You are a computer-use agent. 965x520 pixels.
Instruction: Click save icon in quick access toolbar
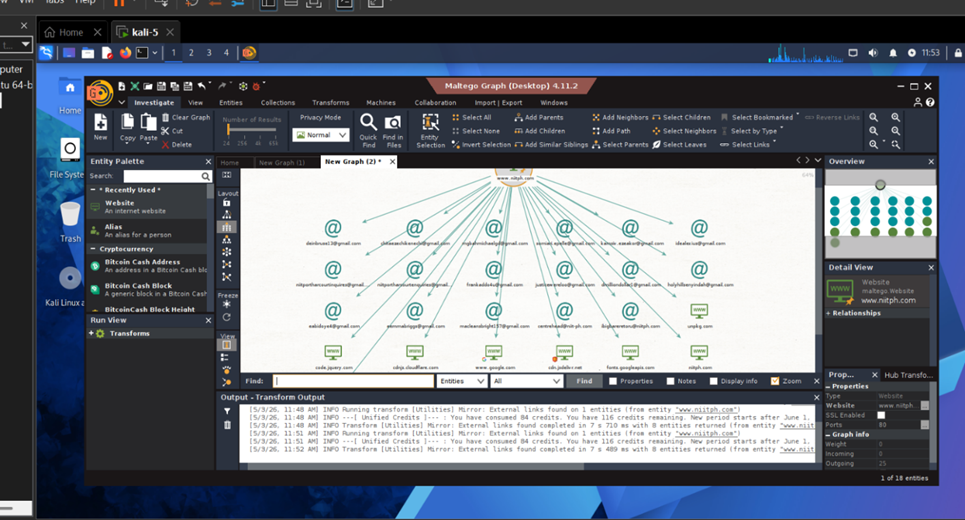coord(161,86)
